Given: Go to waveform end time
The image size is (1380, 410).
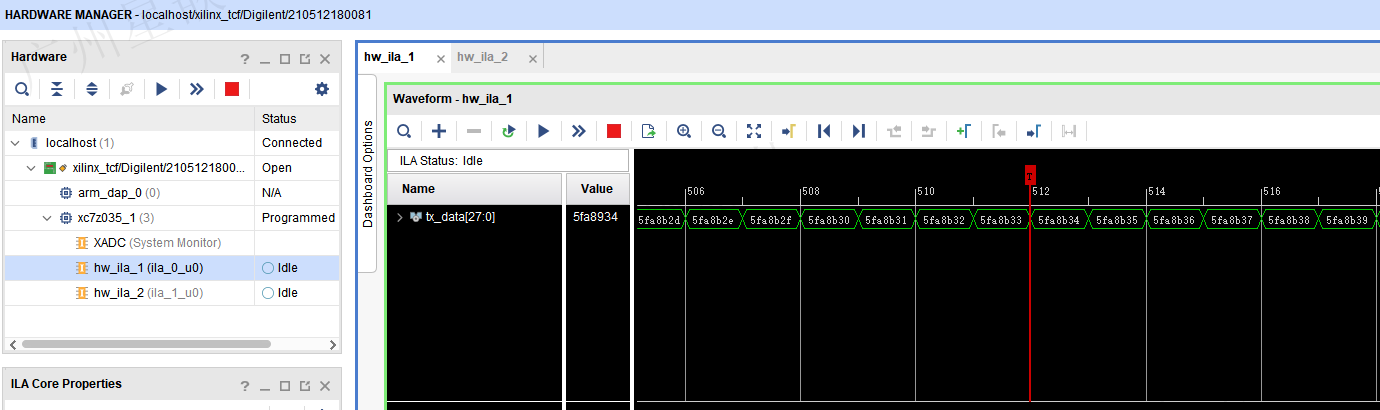Looking at the screenshot, I should pyautogui.click(x=859, y=131).
